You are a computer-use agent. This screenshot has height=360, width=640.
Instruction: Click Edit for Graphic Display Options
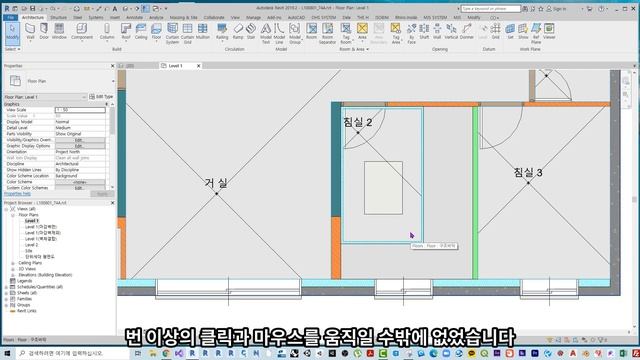(80, 146)
